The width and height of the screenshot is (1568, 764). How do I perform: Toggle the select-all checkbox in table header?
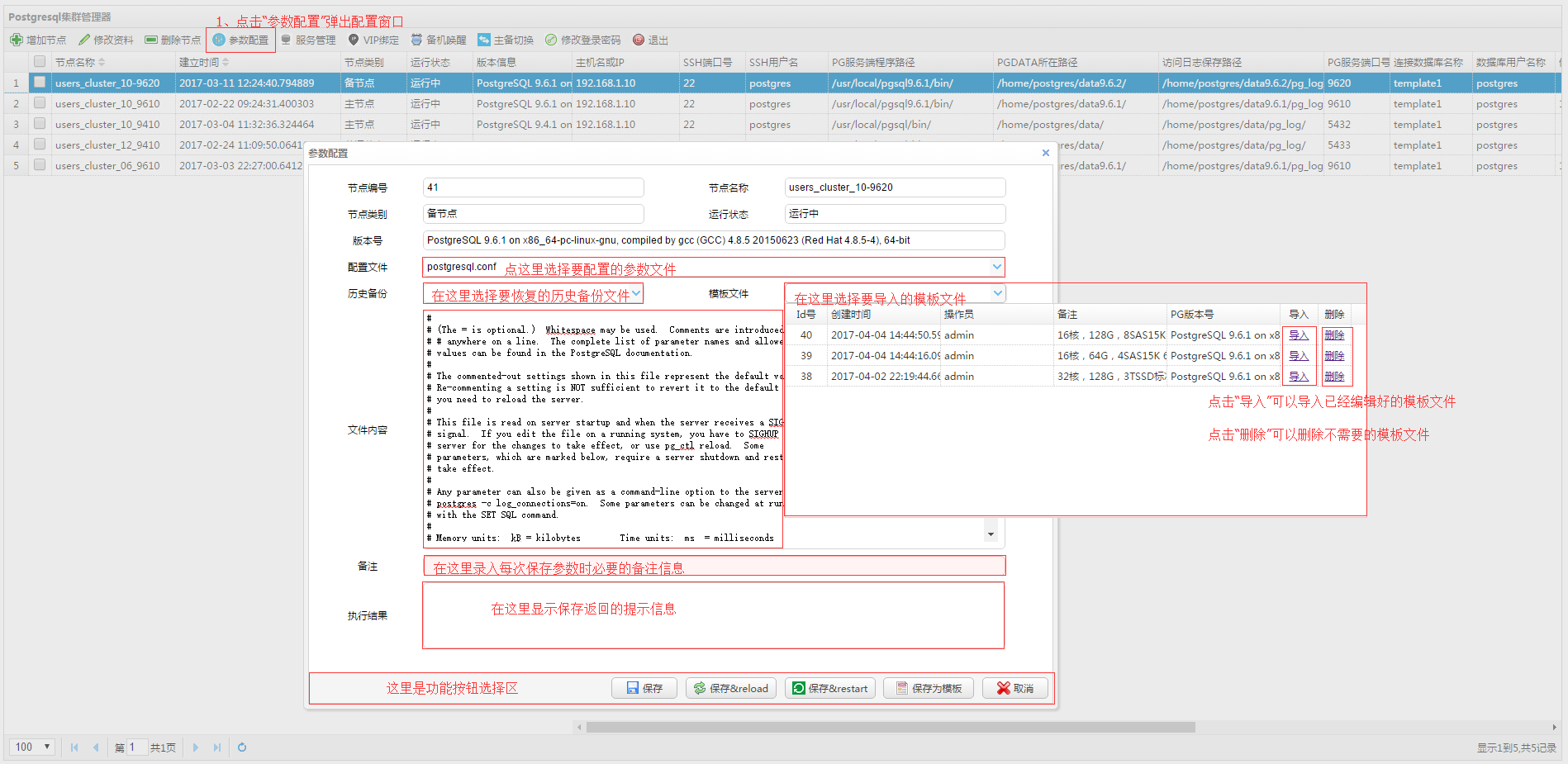(x=40, y=61)
